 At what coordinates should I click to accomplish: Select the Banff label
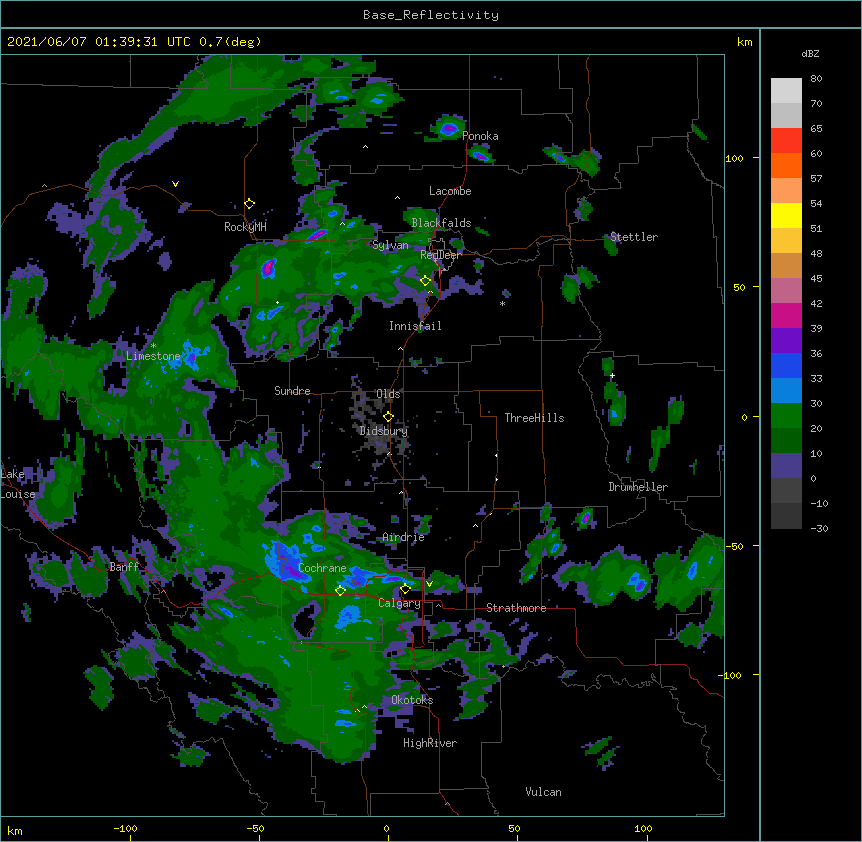point(124,567)
